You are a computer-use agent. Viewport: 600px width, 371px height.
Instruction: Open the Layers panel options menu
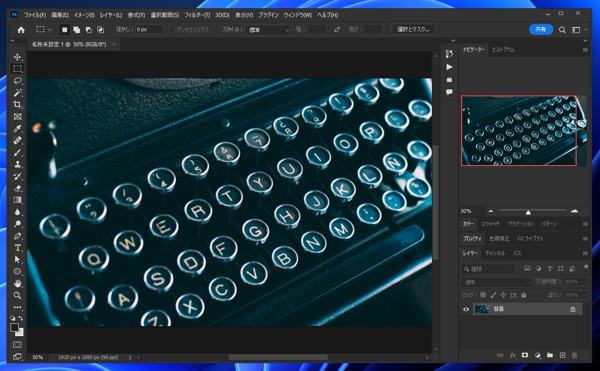pyautogui.click(x=585, y=253)
